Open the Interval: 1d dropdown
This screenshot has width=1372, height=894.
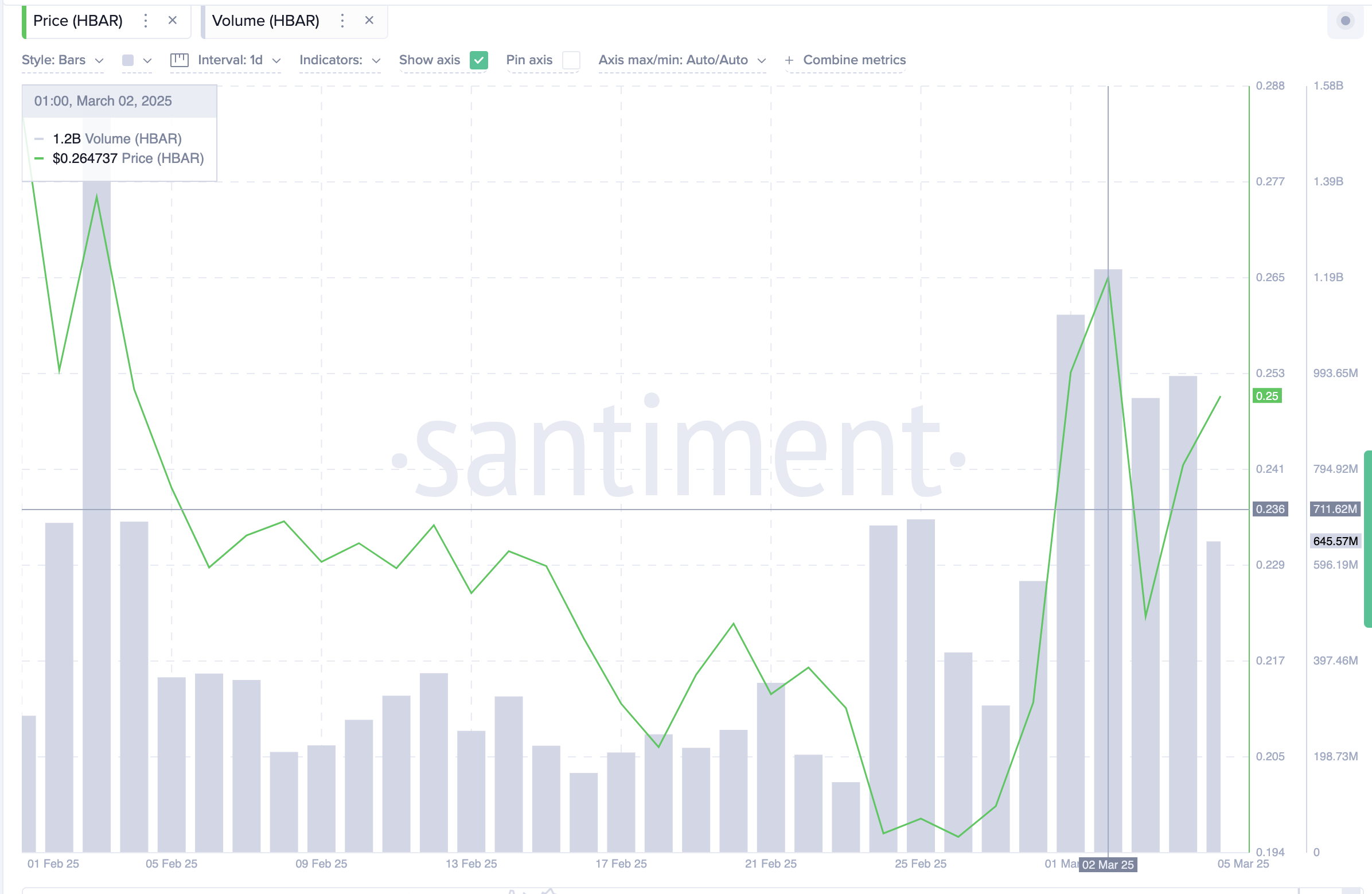239,60
